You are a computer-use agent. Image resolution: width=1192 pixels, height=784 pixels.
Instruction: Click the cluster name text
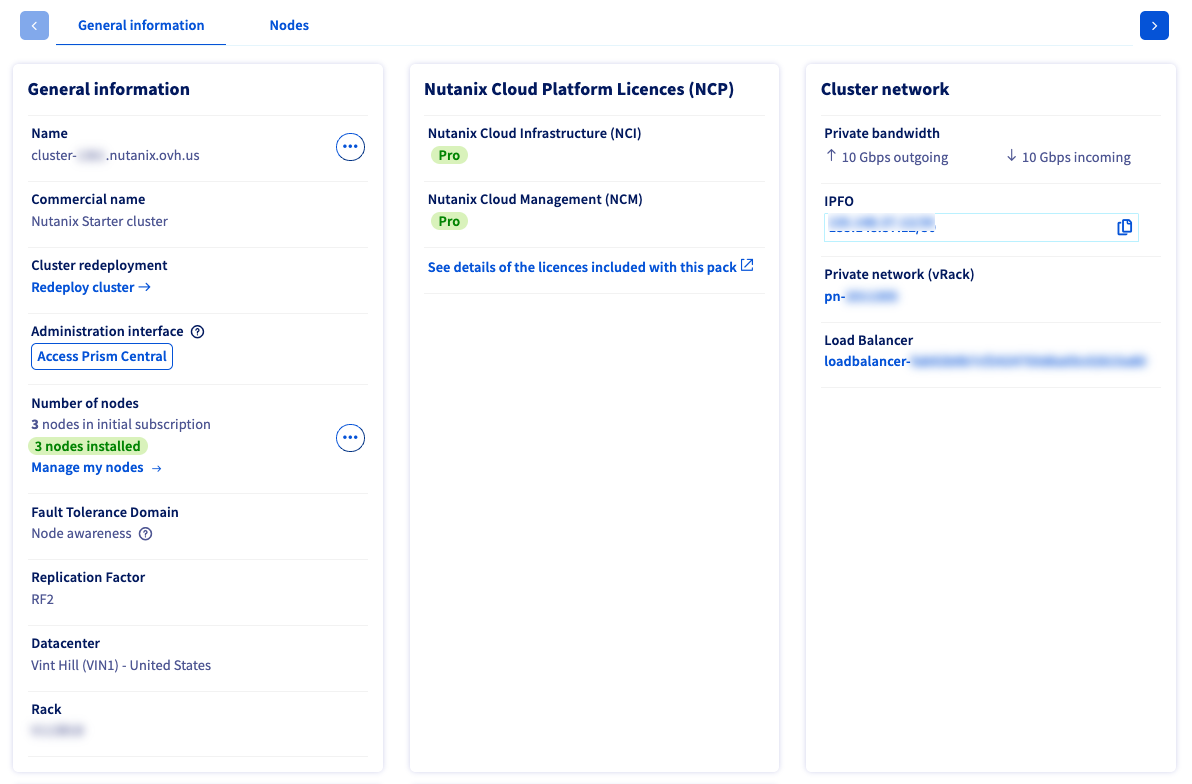tap(116, 155)
